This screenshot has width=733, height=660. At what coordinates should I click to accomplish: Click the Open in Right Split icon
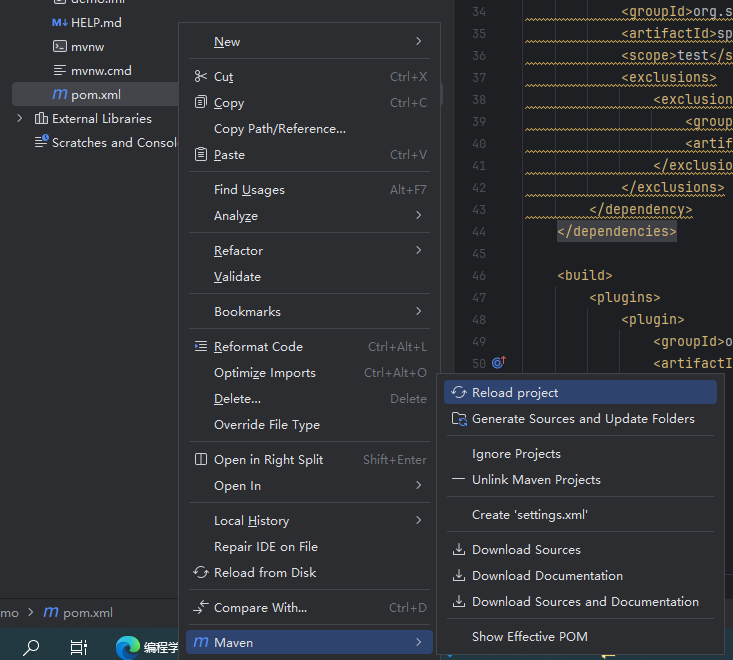pos(201,459)
